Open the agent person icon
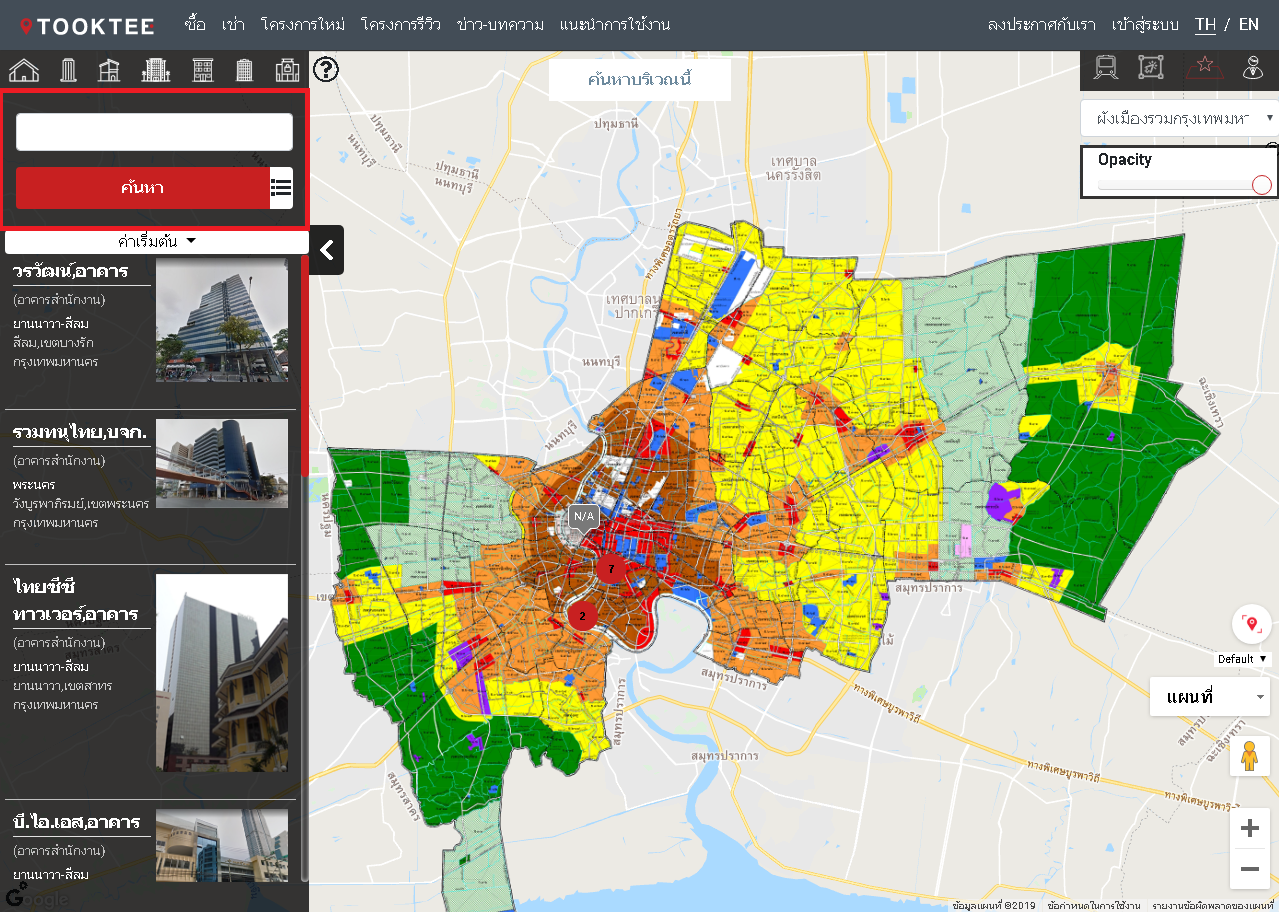Viewport: 1279px width, 912px height. [1251, 67]
